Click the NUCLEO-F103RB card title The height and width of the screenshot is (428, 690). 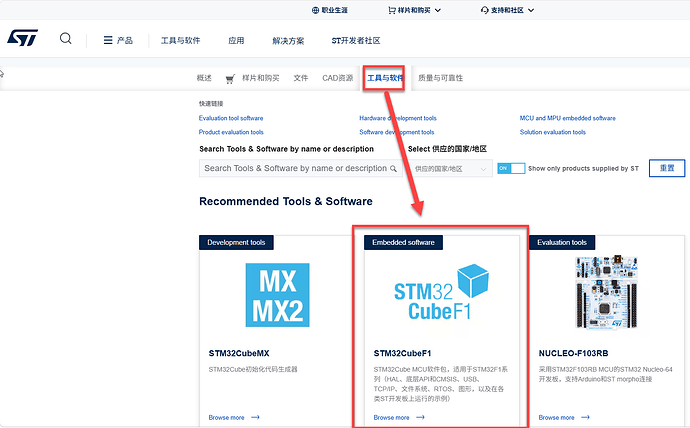(x=573, y=353)
